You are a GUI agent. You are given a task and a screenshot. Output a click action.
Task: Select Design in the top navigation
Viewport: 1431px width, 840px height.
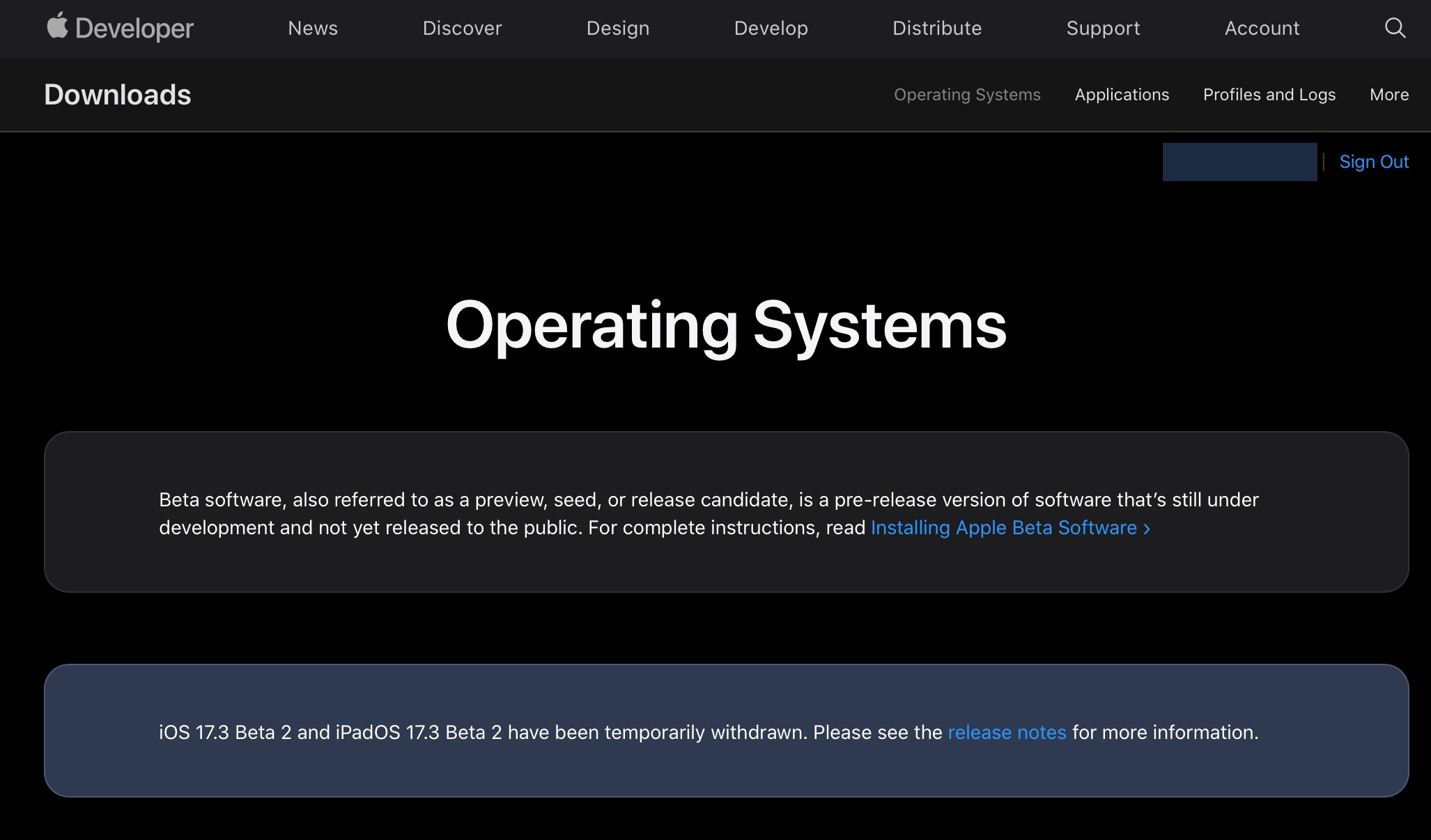pos(617,28)
